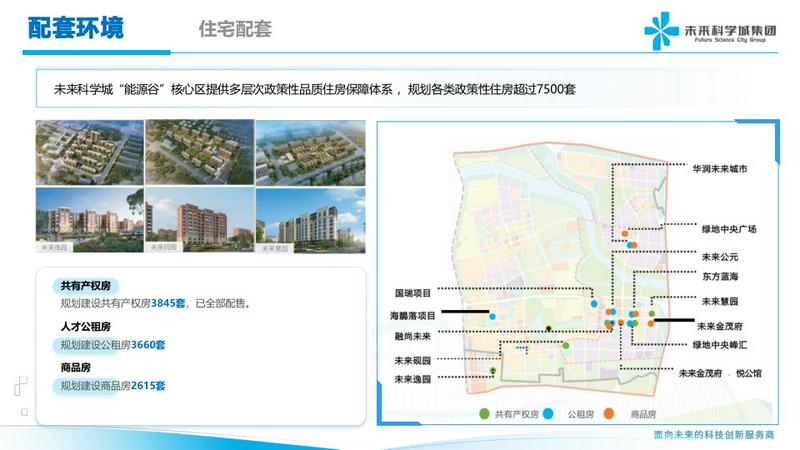800x450 pixels.
Task: Click the 公租房 legend text
Action: (581, 414)
